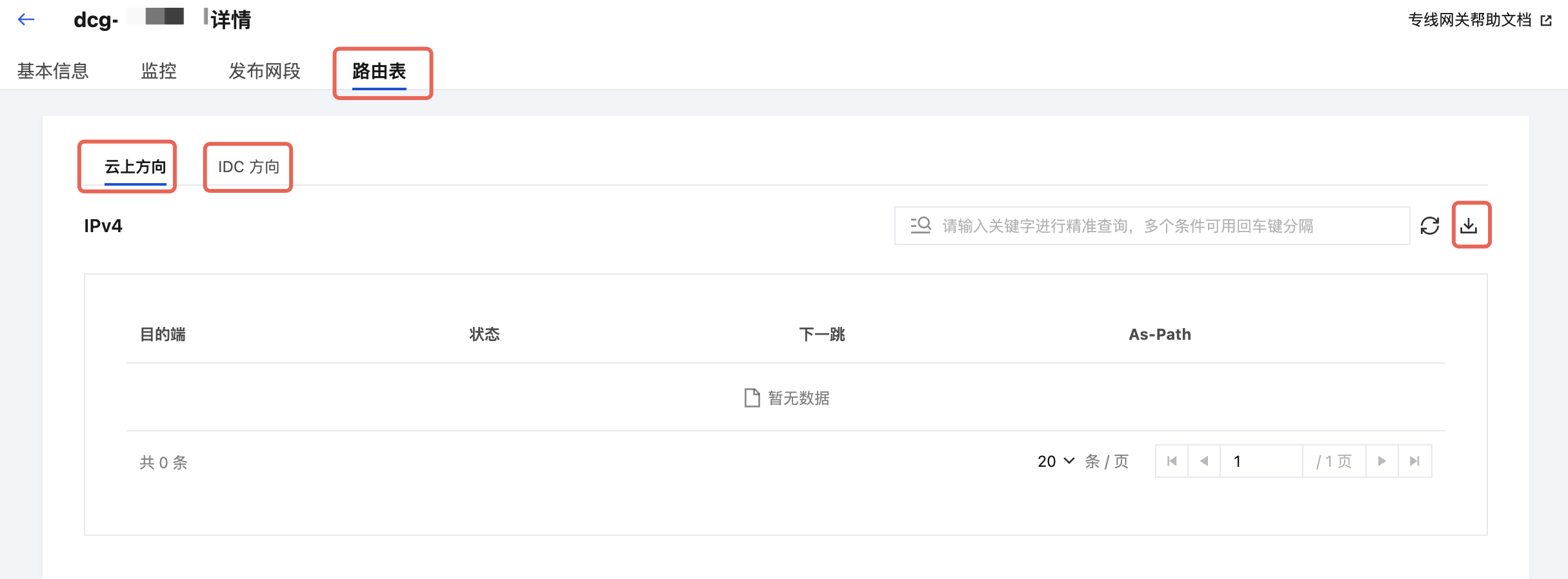Go to last page pagination icon
This screenshot has height=579, width=1568.
pyautogui.click(x=1414, y=461)
